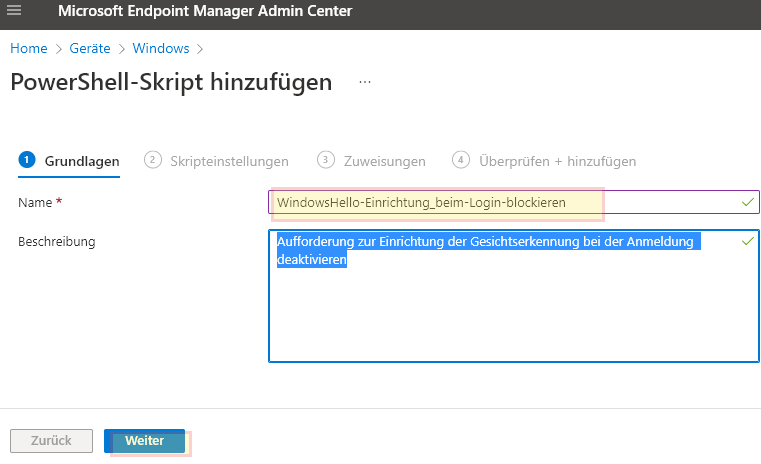Click green checkmark in Name field
761x464 pixels.
point(747,202)
